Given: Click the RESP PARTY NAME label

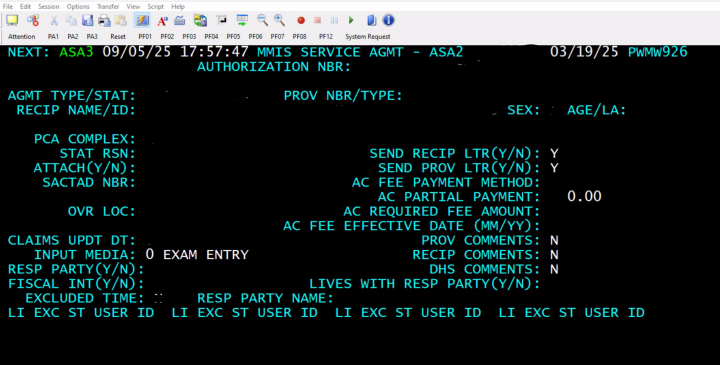Looking at the screenshot, I should (x=265, y=298).
